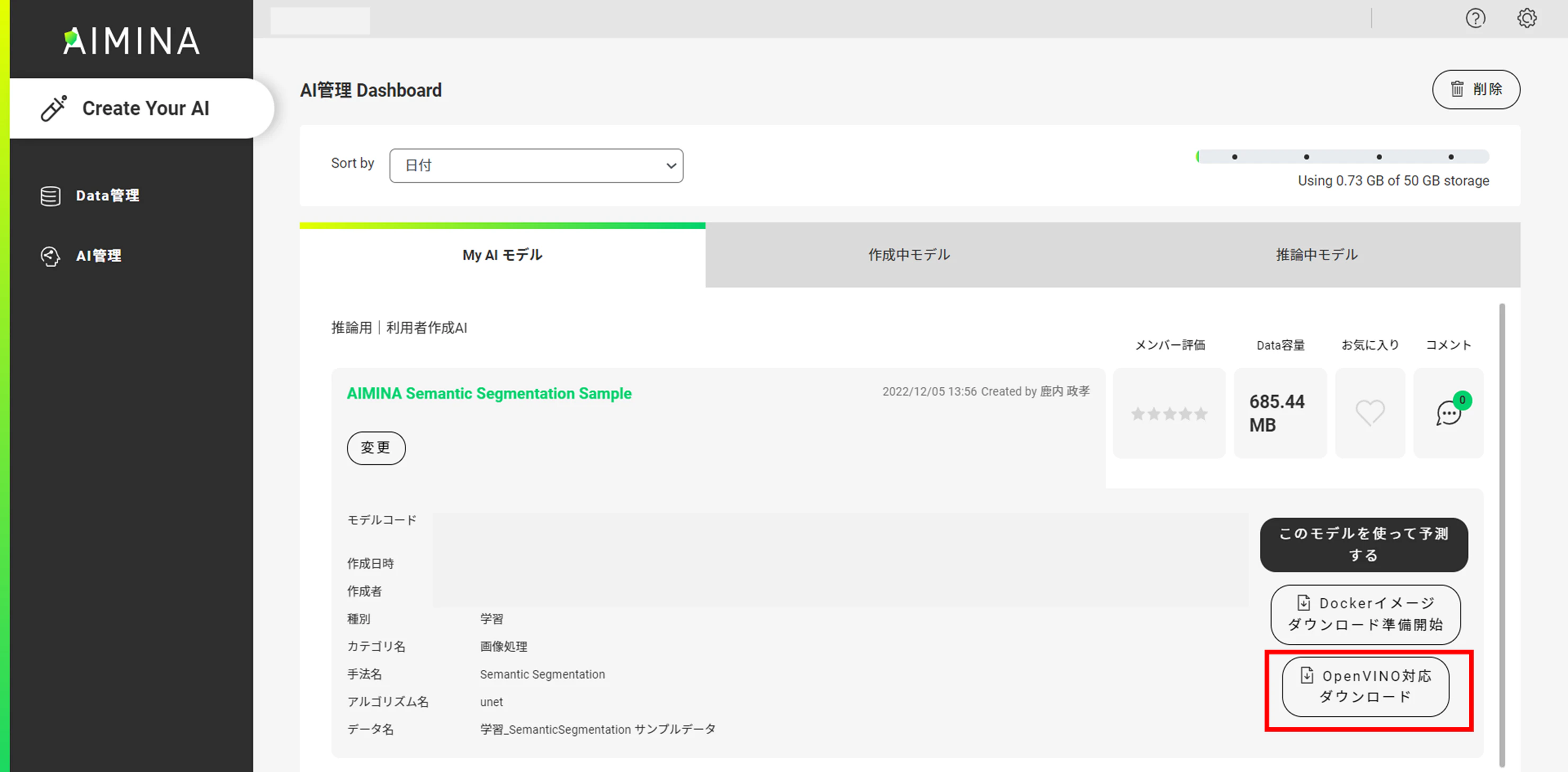Select the My AI モデル tab
Image resolution: width=1568 pixels, height=772 pixels.
click(x=502, y=255)
